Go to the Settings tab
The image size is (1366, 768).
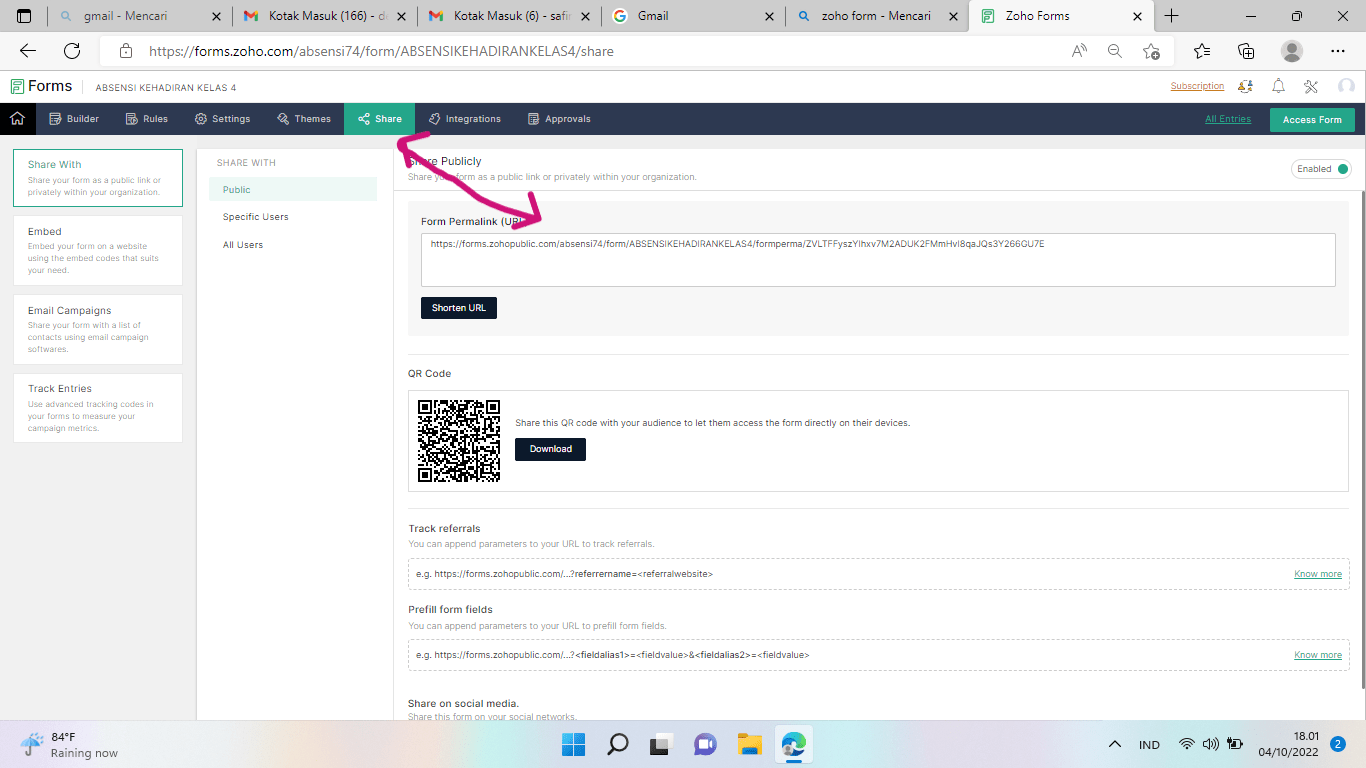tap(222, 118)
